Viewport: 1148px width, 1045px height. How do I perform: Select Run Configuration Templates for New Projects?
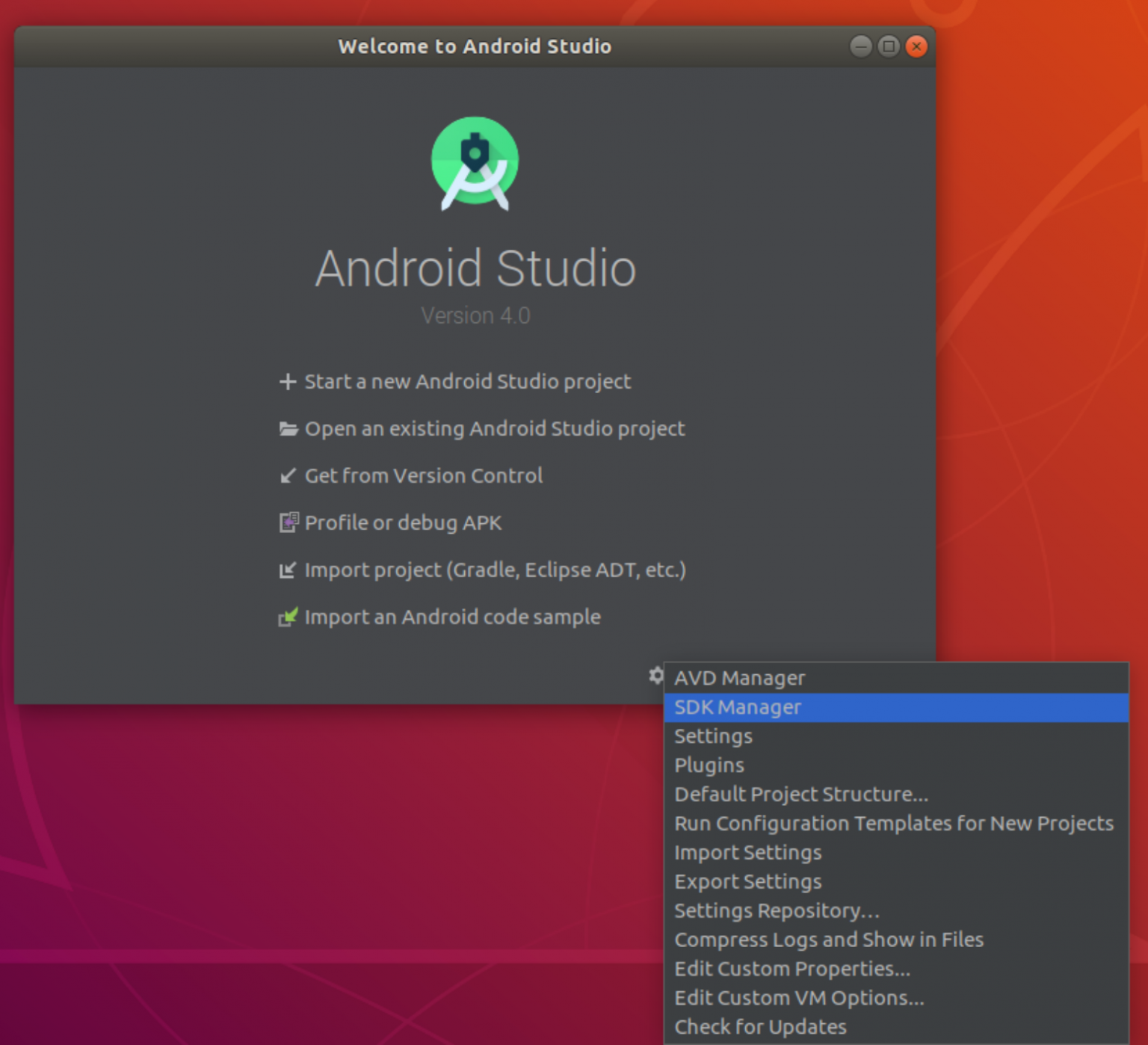[894, 824]
